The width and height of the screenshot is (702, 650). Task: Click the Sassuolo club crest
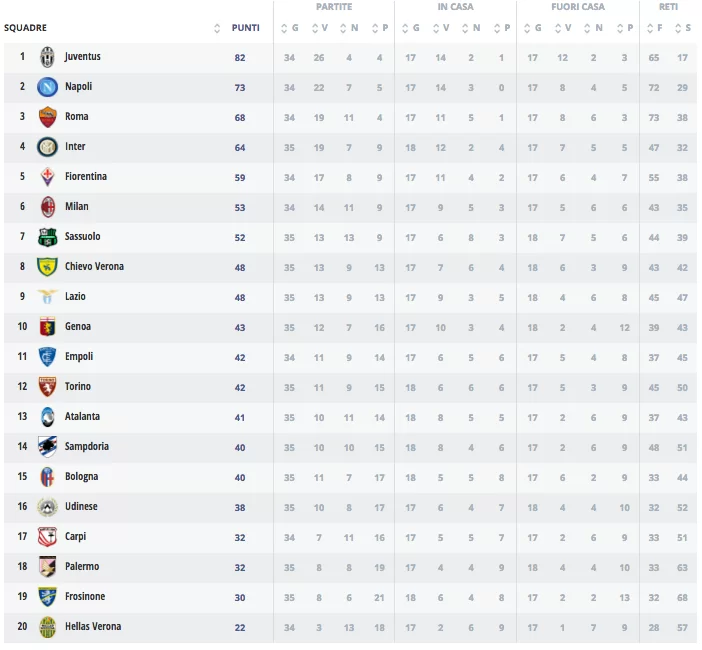[x=47, y=237]
